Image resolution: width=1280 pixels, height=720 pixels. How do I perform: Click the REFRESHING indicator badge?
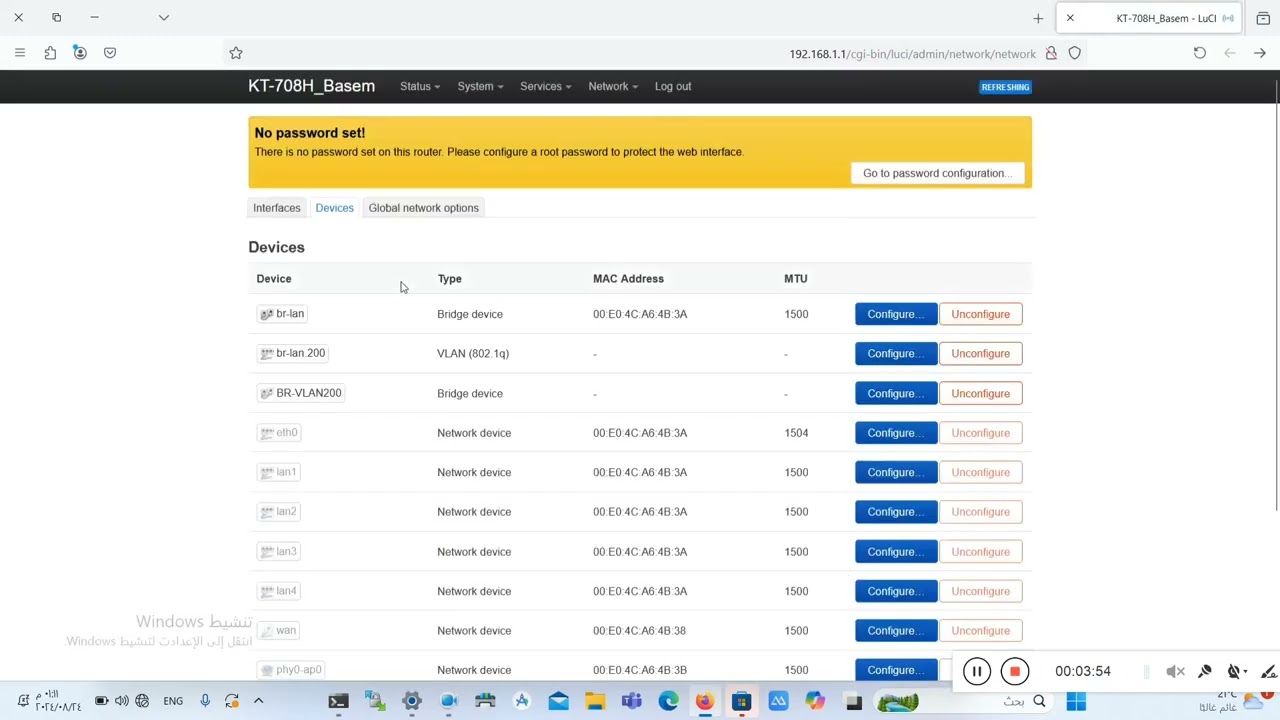(1005, 87)
